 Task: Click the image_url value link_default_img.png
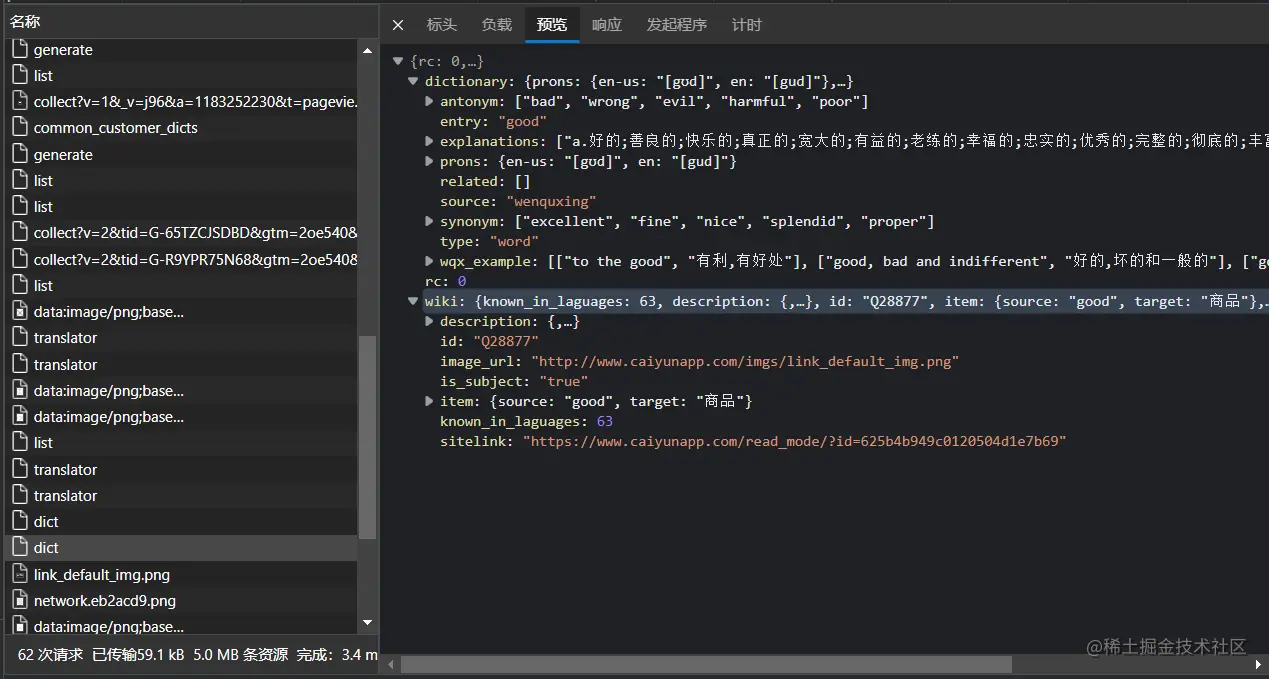(x=745, y=361)
